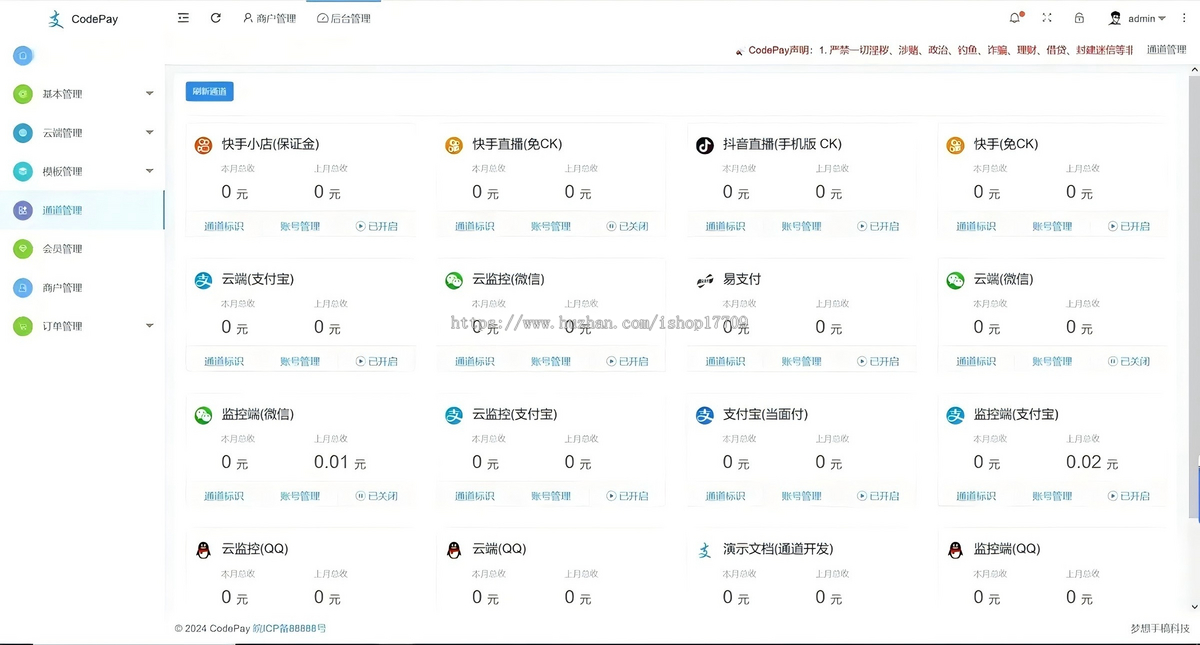Click the 云监控(QQ) penguin logo
The width and height of the screenshot is (1200, 645).
click(x=203, y=550)
